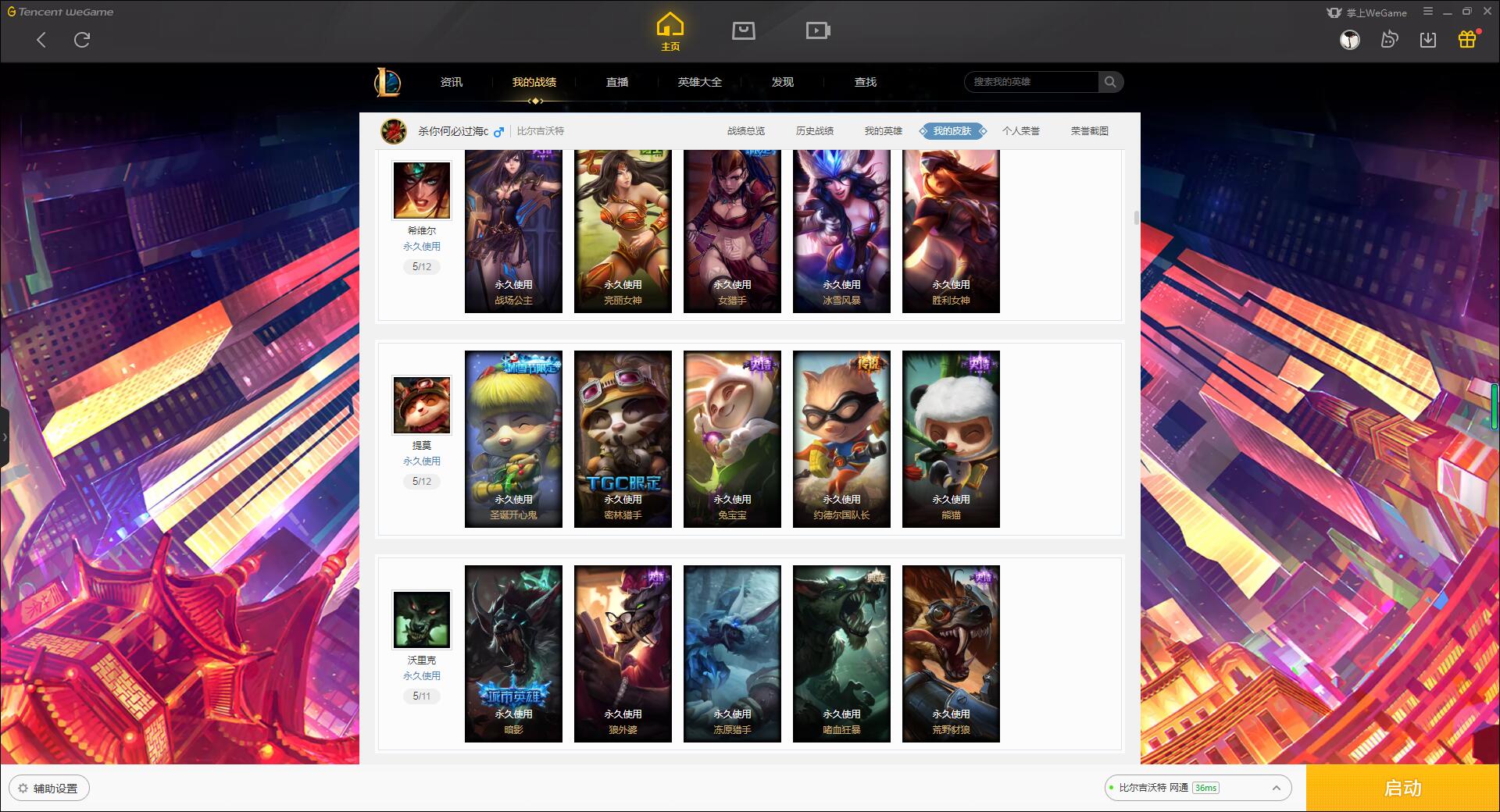Viewport: 1500px width, 812px height.
Task: Go back with the left arrow
Action: pos(41,40)
